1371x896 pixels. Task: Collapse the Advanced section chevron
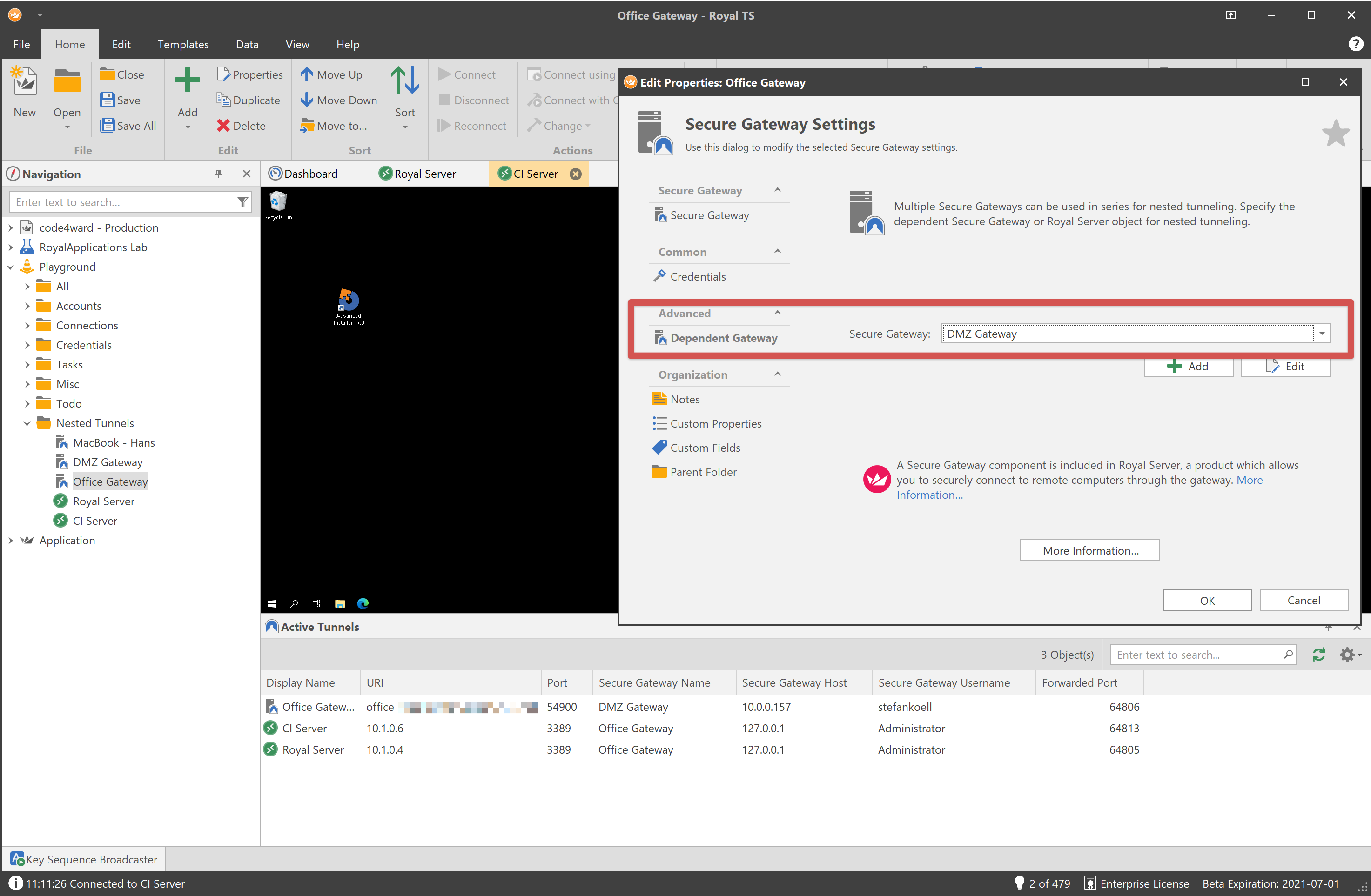778,312
